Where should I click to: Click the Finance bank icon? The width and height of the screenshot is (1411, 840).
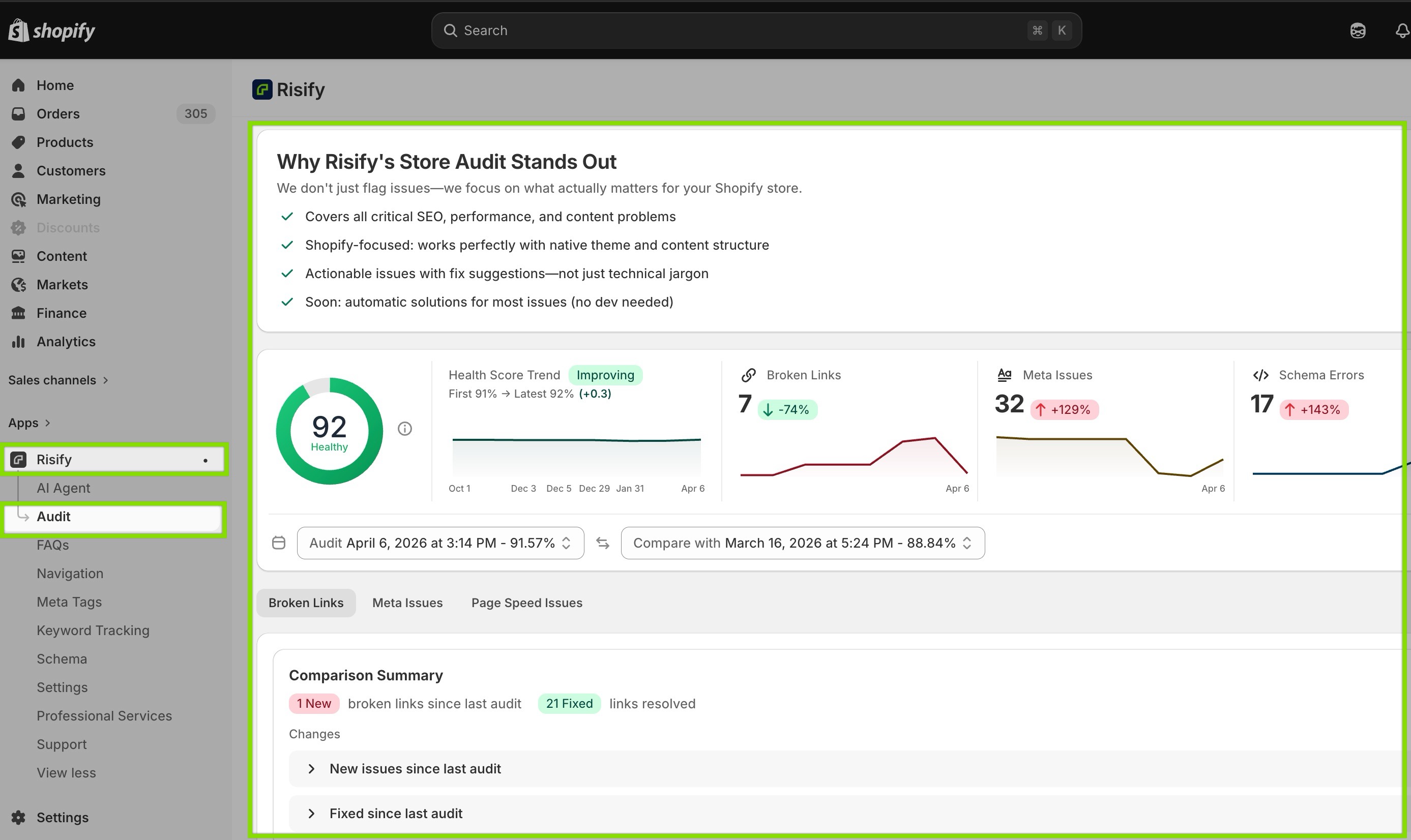click(19, 313)
